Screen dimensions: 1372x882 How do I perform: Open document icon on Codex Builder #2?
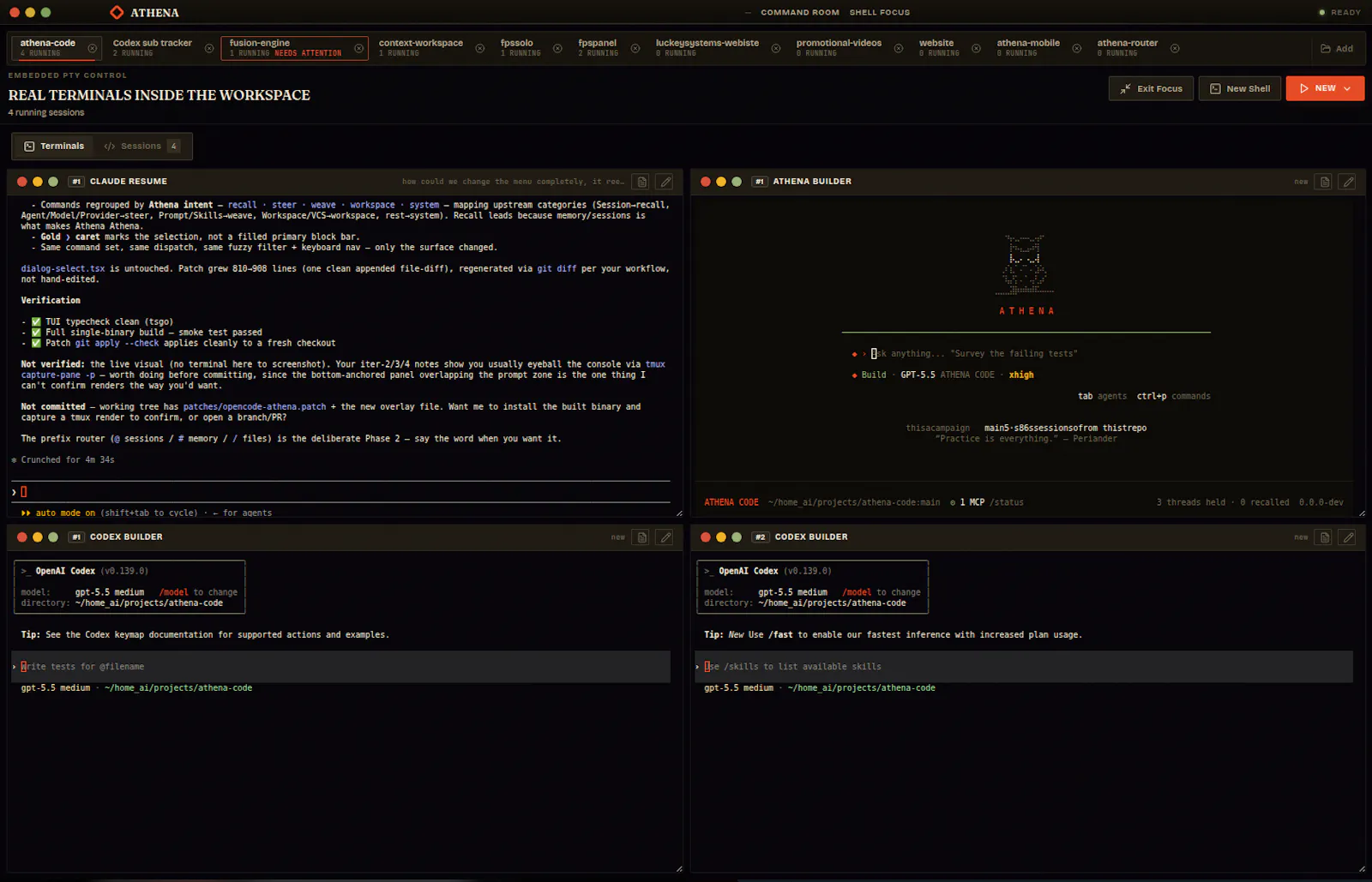(x=1324, y=537)
